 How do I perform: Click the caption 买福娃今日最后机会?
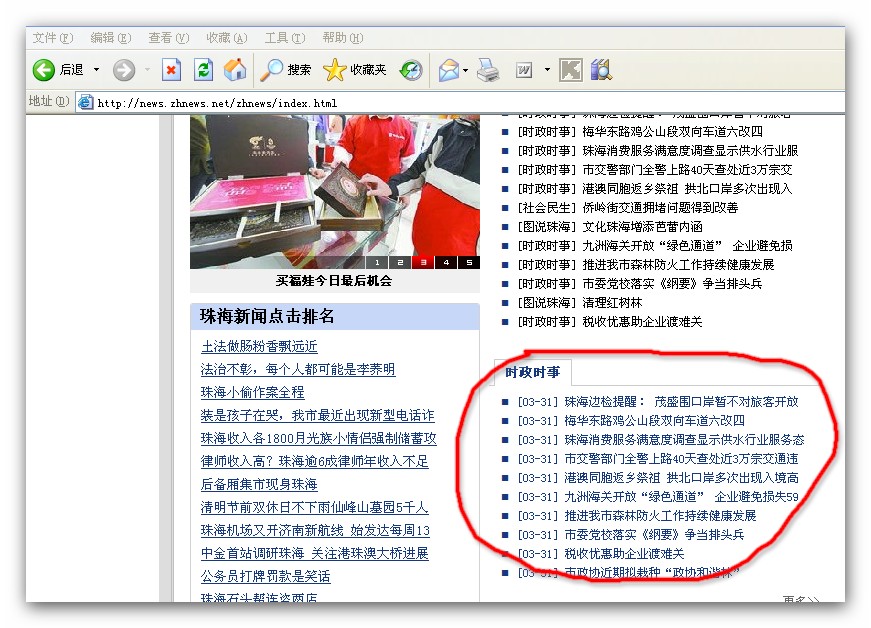pyautogui.click(x=334, y=281)
